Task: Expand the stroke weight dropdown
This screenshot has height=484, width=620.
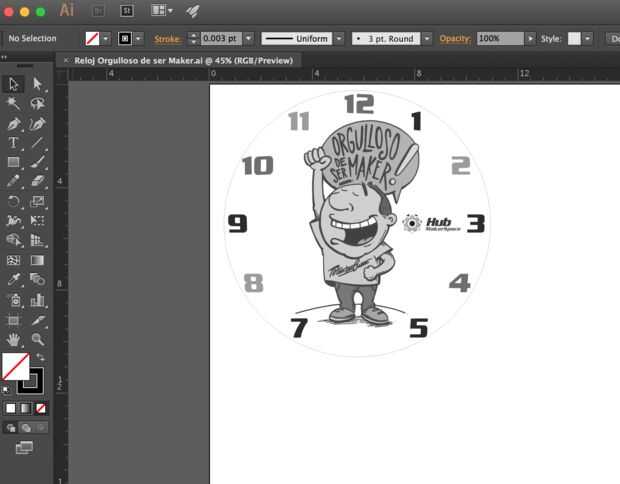Action: point(248,39)
